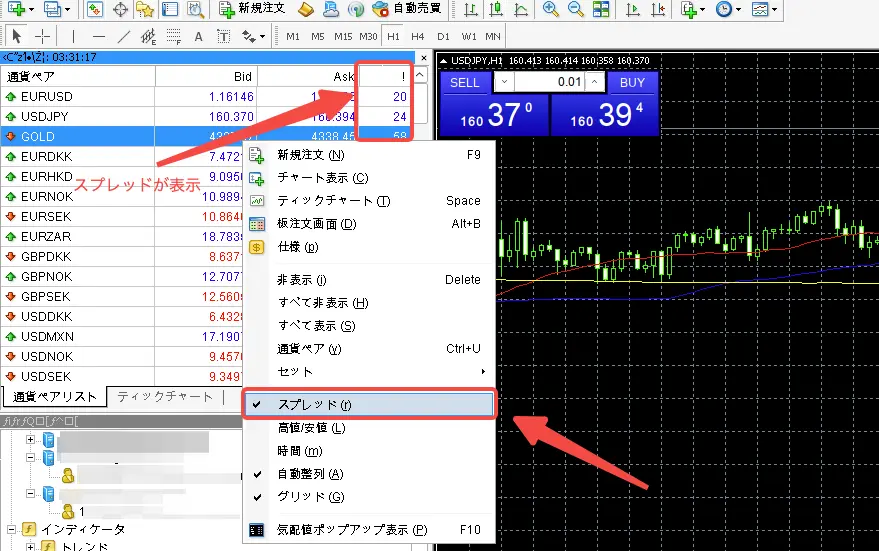Open dropdown arrow next to Profiles icon
This screenshot has height=551, width=879.
pos(67,9)
